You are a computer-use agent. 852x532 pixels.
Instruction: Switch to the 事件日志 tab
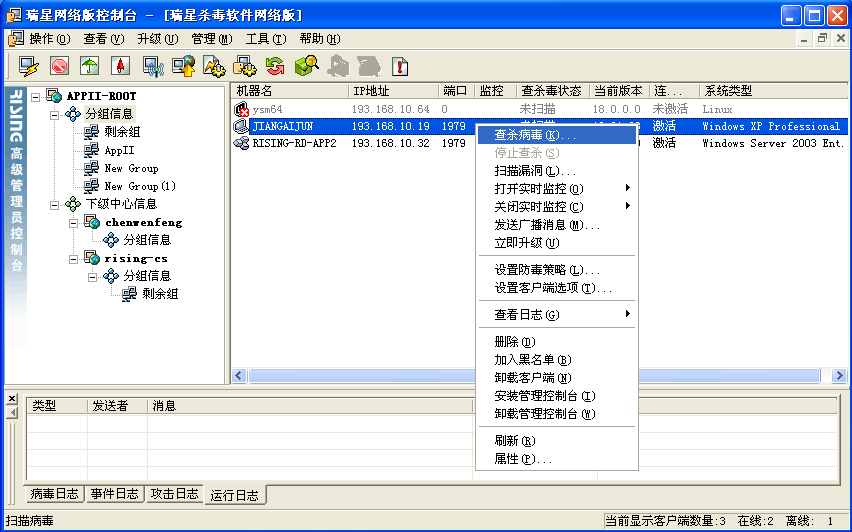(115, 493)
